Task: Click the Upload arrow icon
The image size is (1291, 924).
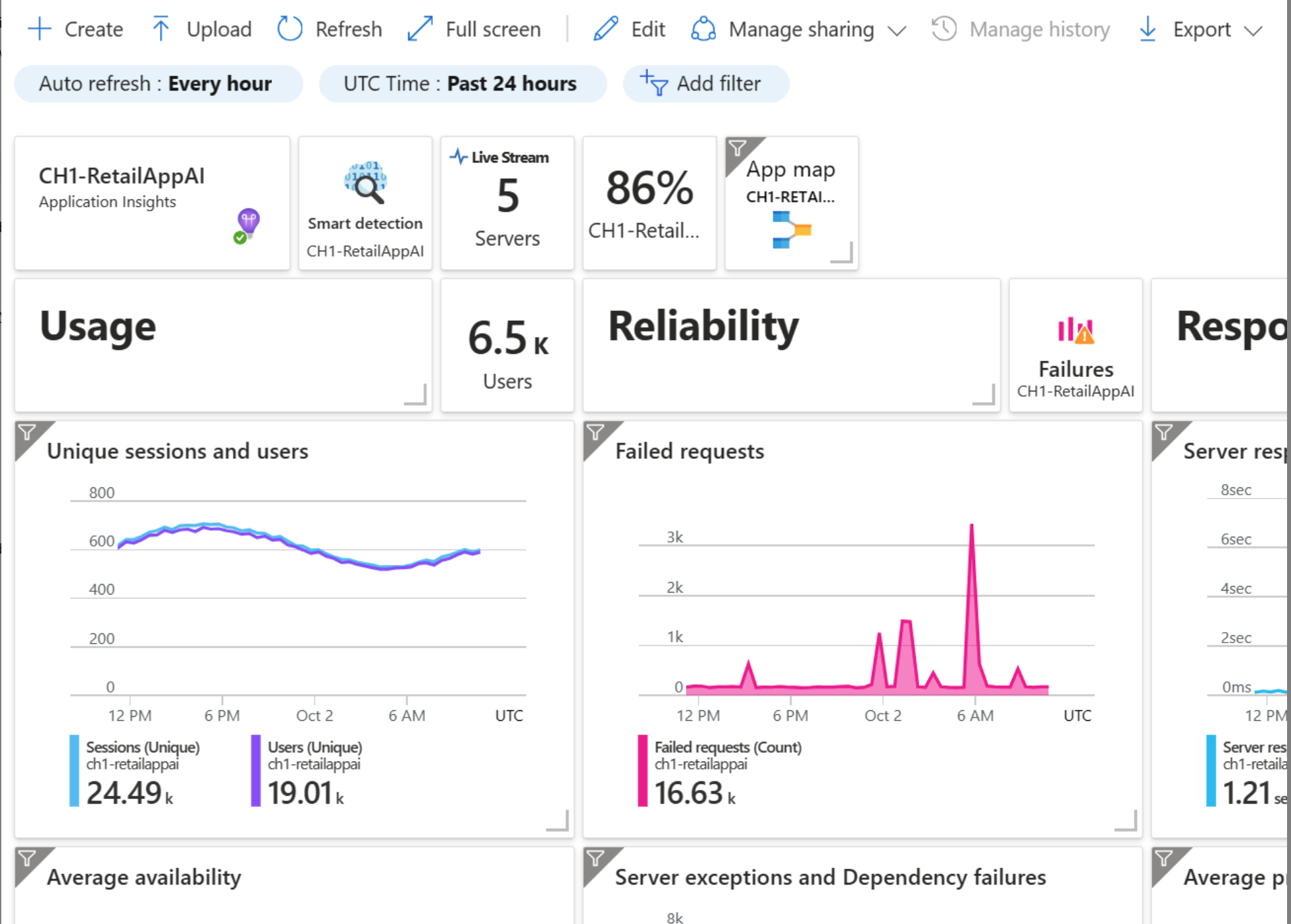Action: tap(161, 29)
